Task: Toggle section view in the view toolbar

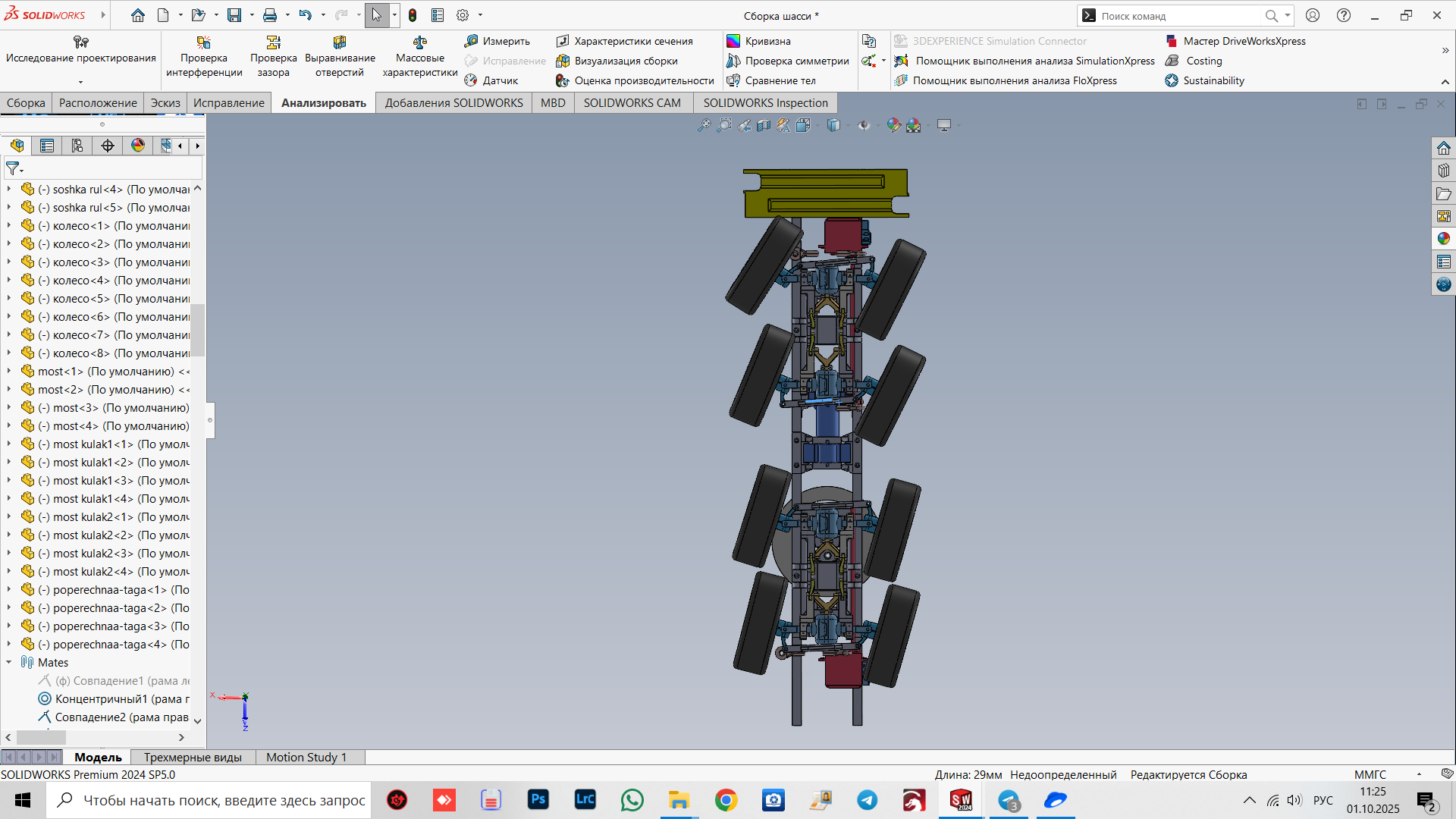Action: (x=764, y=125)
